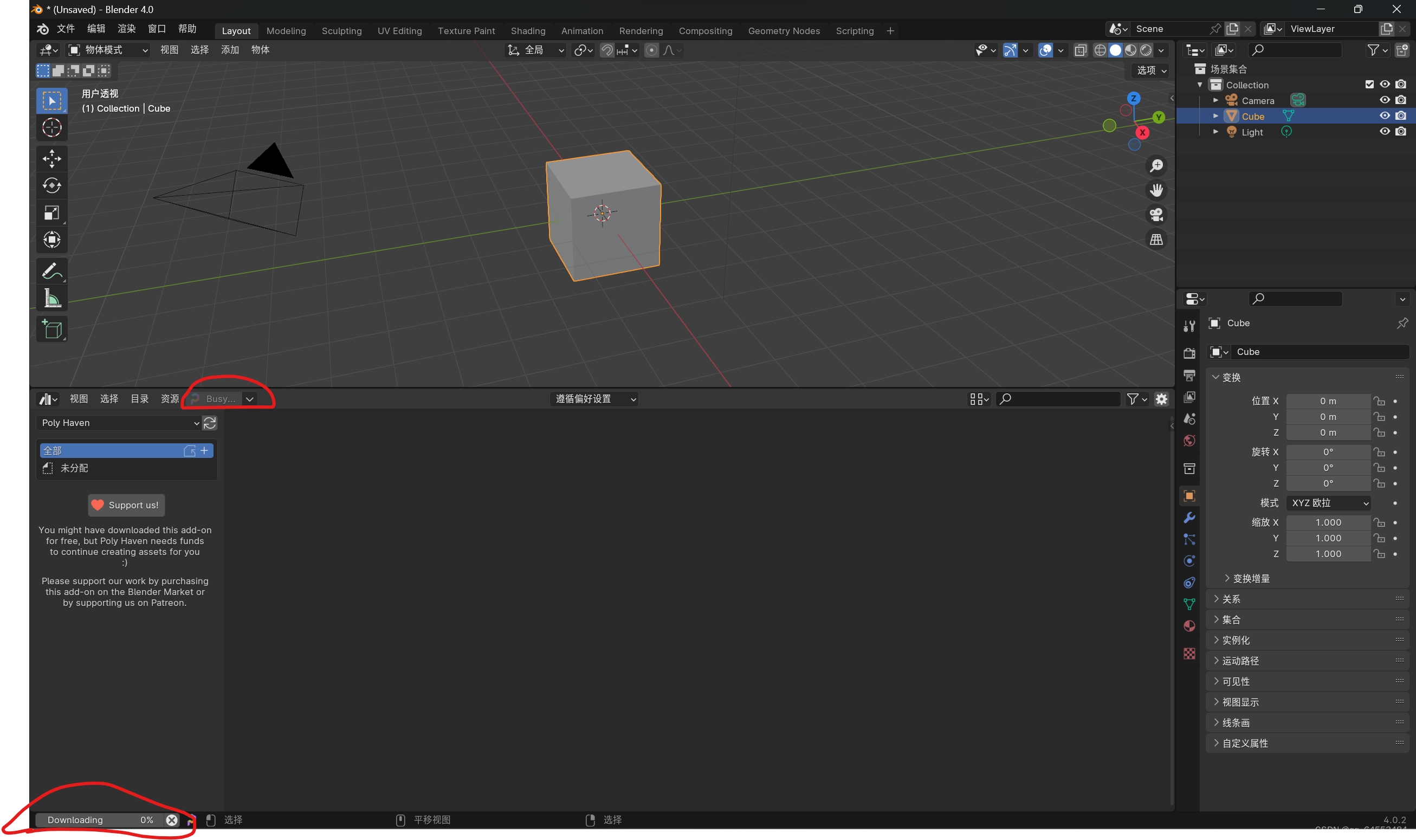1416x840 pixels.
Task: Uncheck the Collection checkbox in the outliner
Action: click(1369, 84)
